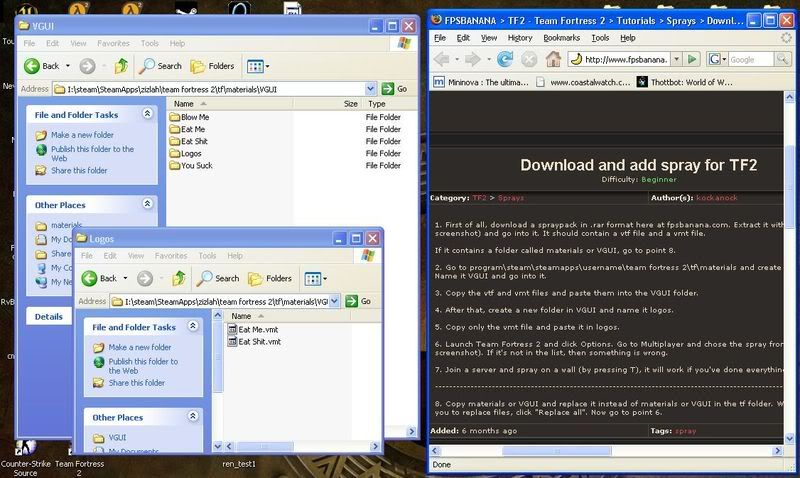Click Sprays category link on webpage
Screen dimensions: 800x478
click(511, 198)
